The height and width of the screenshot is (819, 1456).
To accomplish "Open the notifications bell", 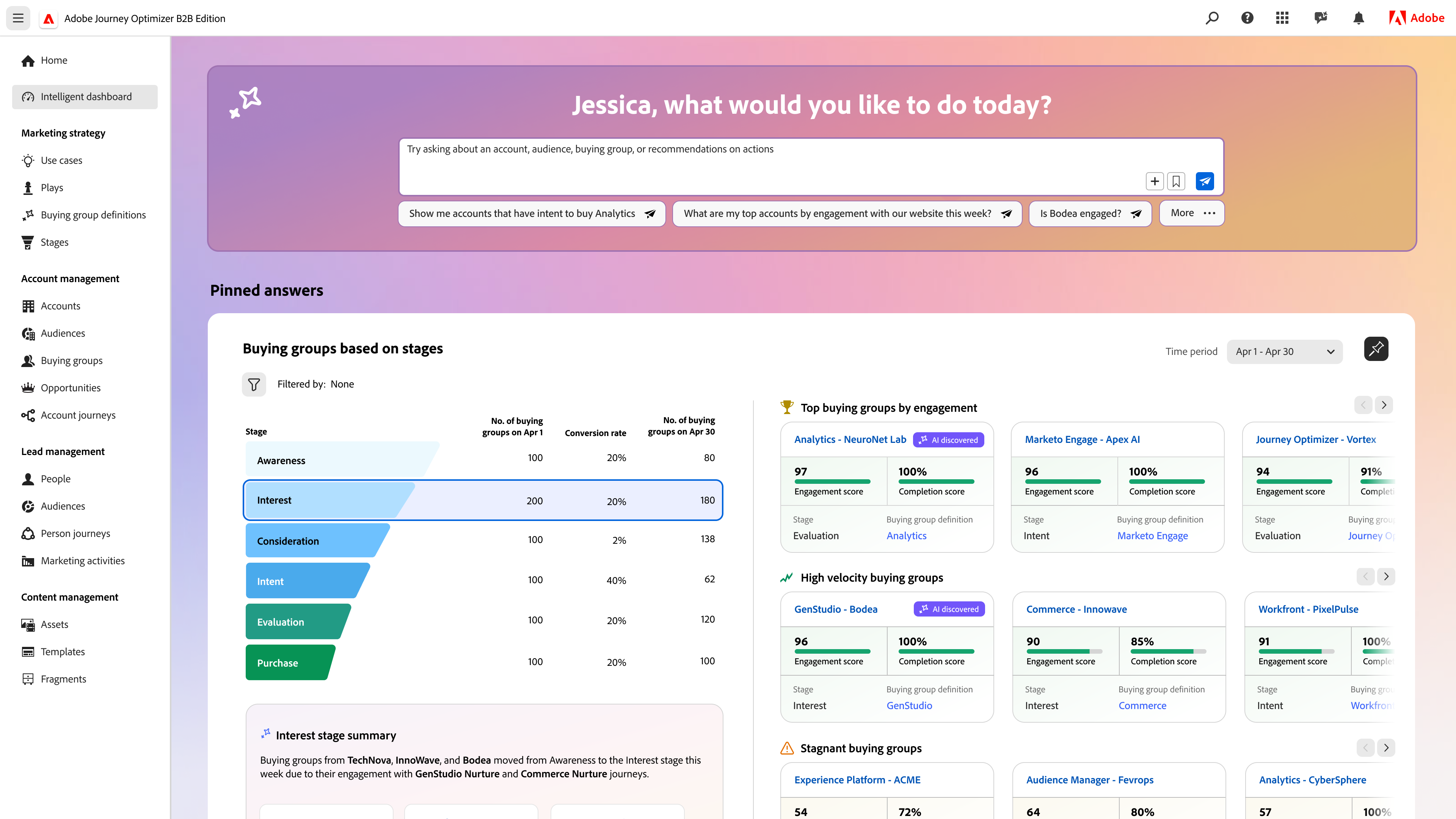I will (x=1358, y=17).
